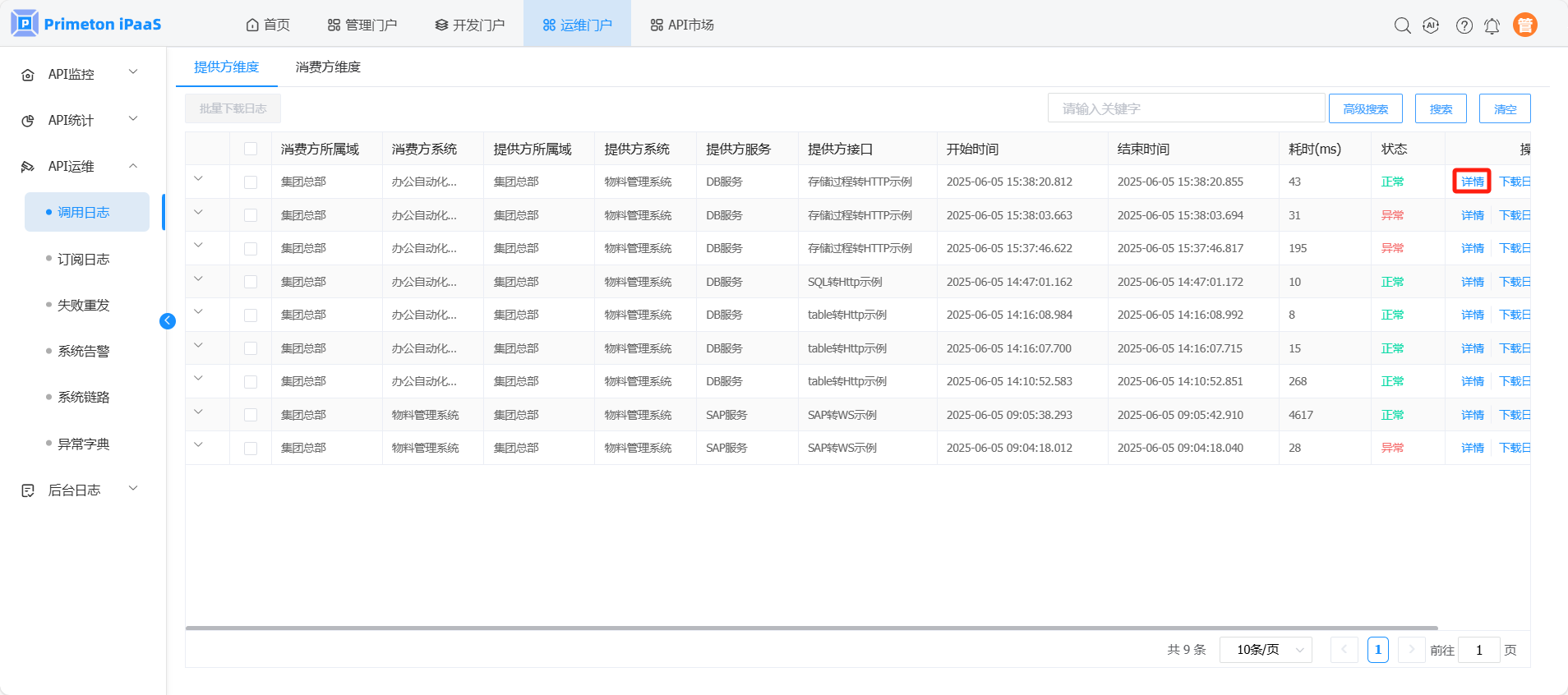The height and width of the screenshot is (695, 1568).
Task: Toggle the select-all checkbox in table header
Action: click(x=251, y=149)
